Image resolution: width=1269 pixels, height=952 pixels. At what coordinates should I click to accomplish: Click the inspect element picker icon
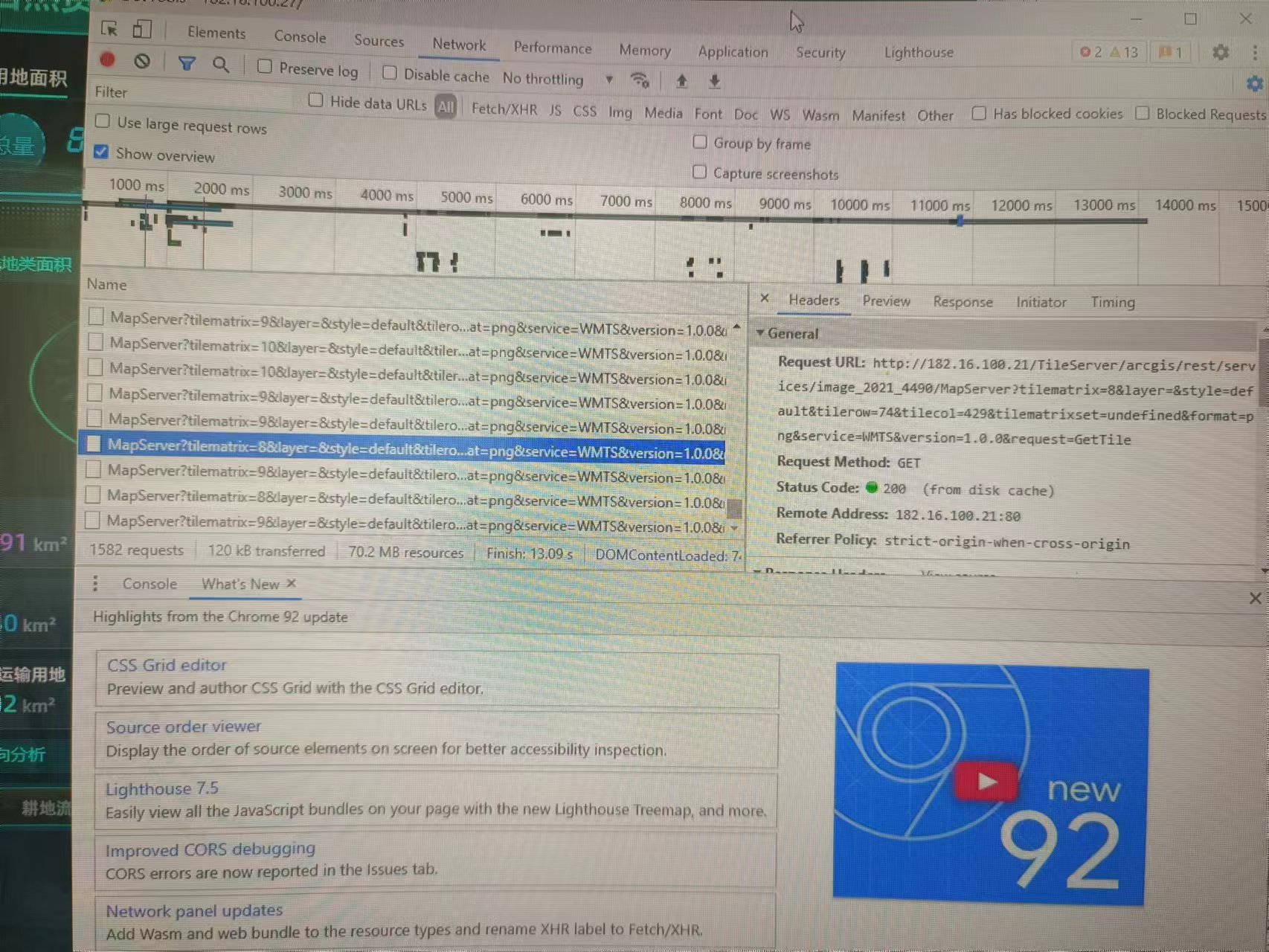coord(109,28)
